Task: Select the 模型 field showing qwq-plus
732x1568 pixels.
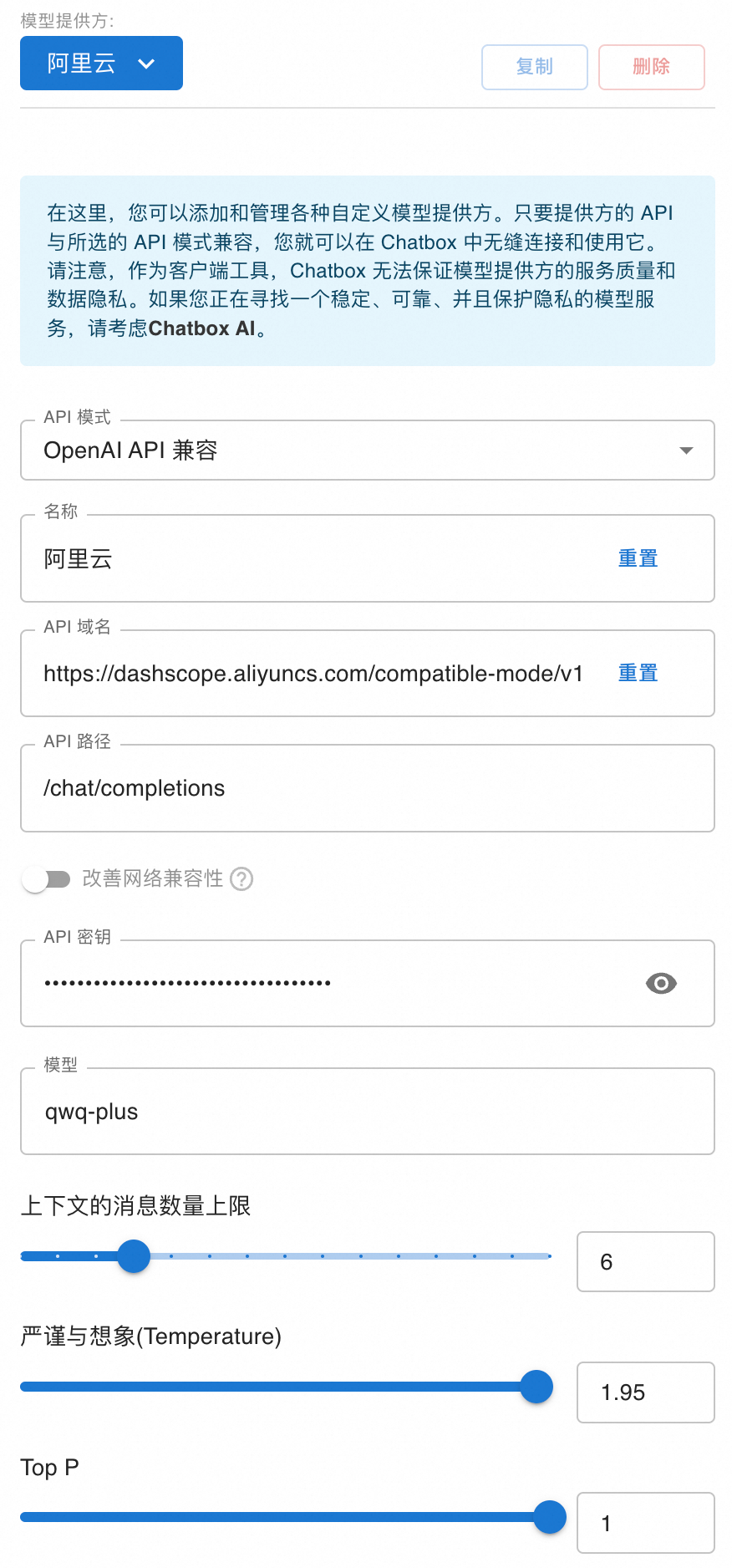Action: coord(368,1111)
